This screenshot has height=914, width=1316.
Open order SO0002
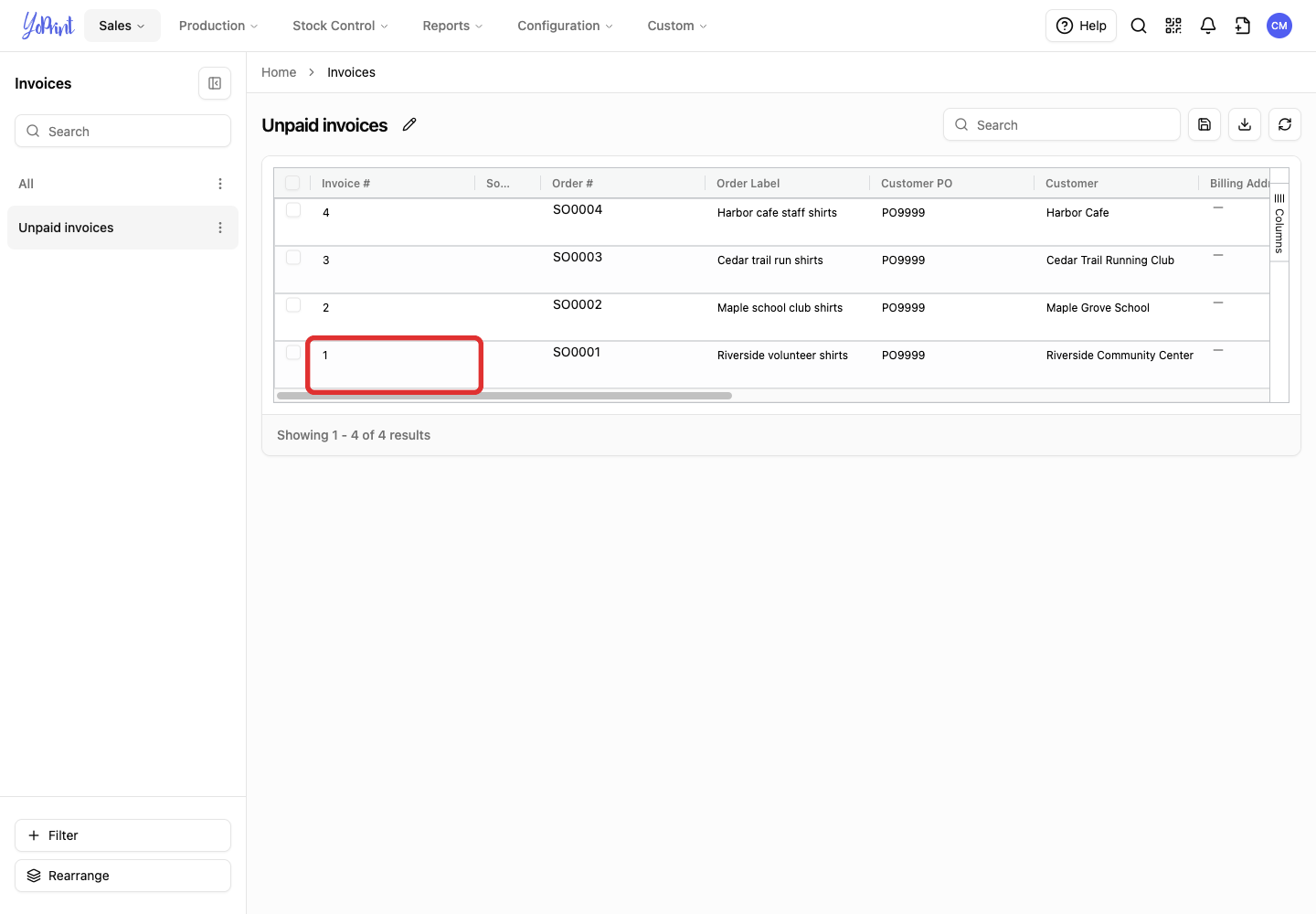[578, 304]
